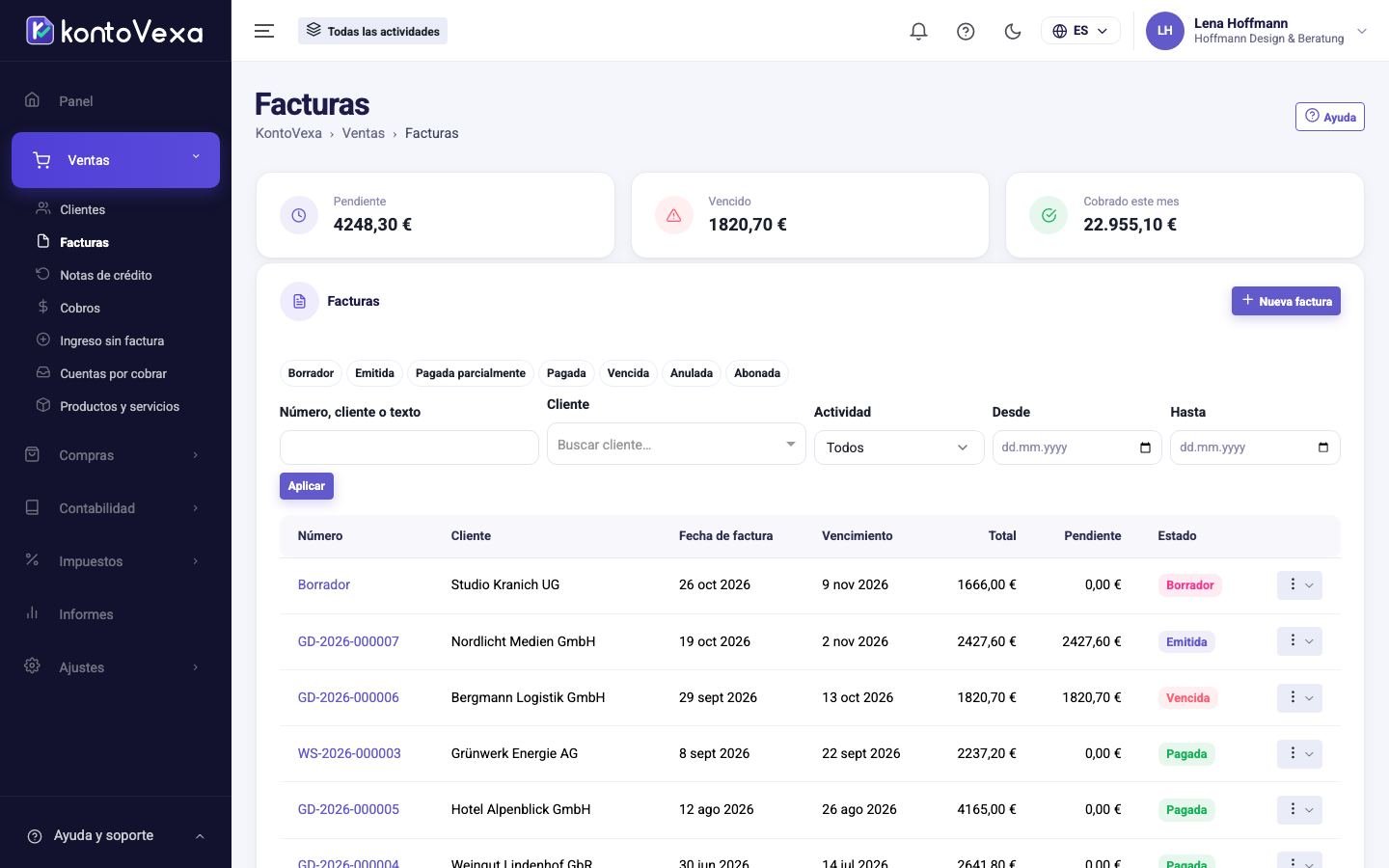The height and width of the screenshot is (868, 1389).
Task: Open the Actividad Todos dropdown
Action: pos(899,448)
